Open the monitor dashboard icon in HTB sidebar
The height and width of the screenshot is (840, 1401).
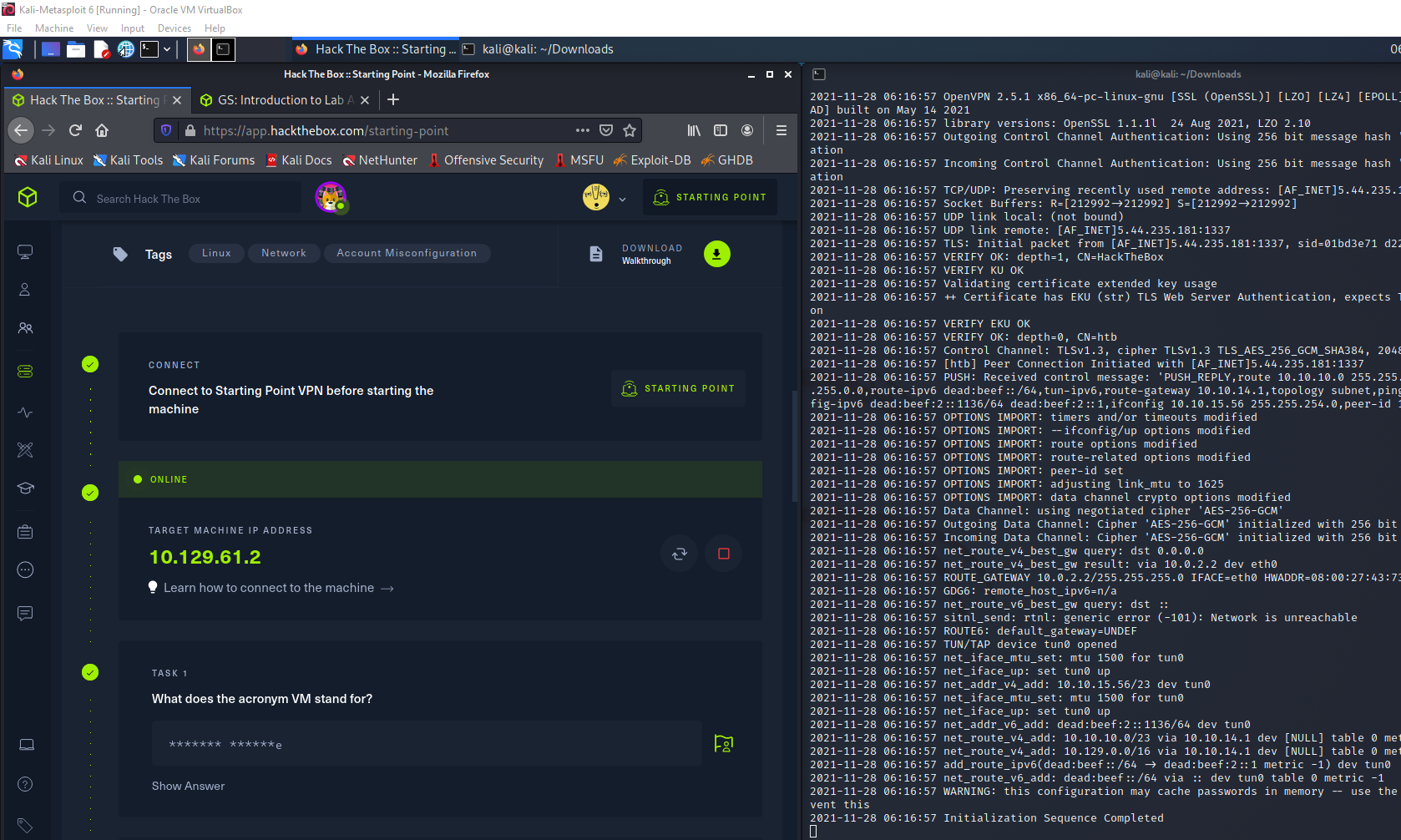tap(25, 251)
